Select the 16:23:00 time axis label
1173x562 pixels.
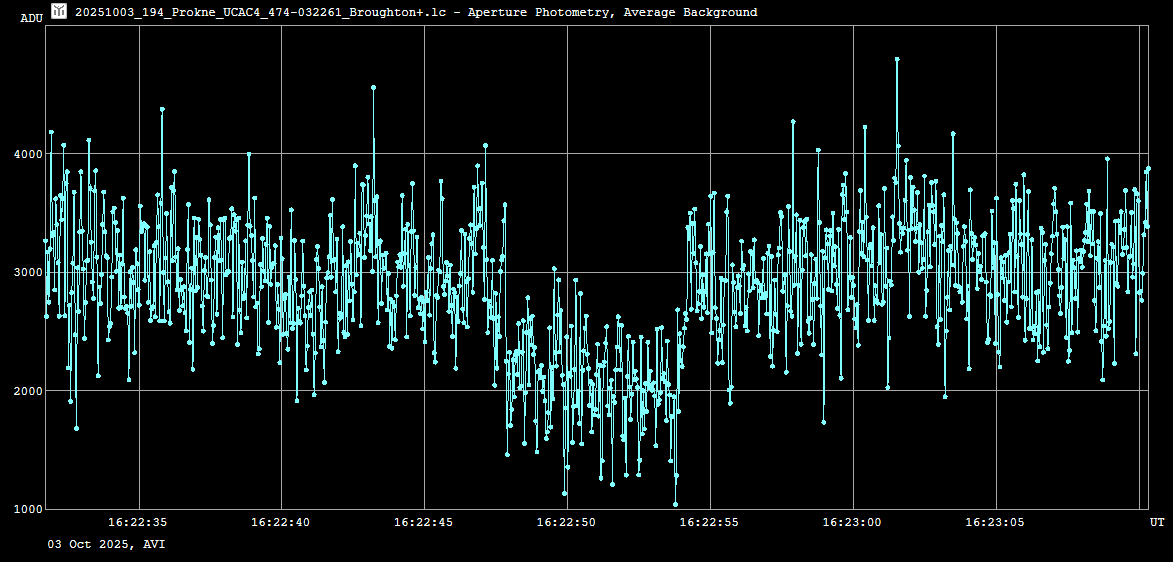[853, 522]
